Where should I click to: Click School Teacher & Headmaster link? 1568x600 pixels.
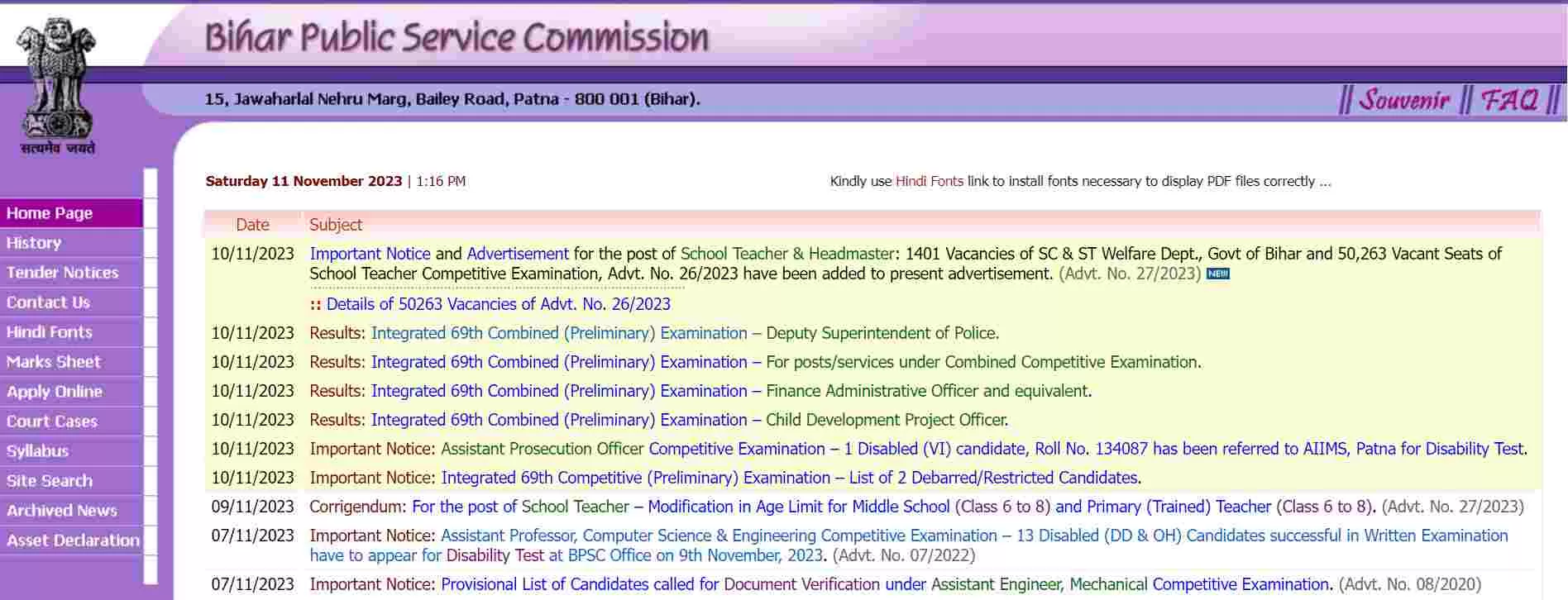point(787,254)
